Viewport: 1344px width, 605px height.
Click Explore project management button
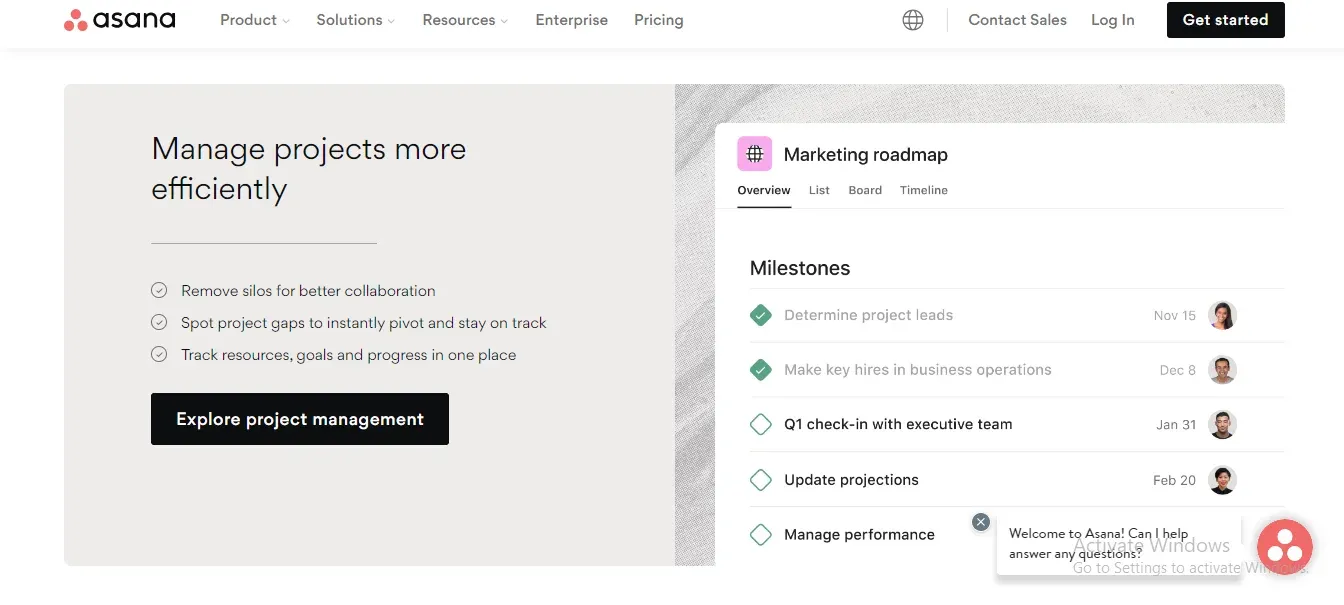point(300,419)
